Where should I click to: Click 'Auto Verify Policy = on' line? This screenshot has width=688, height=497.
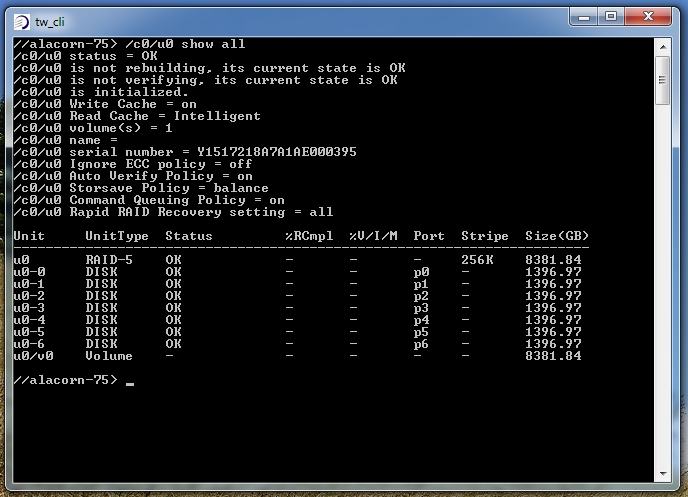click(133, 176)
